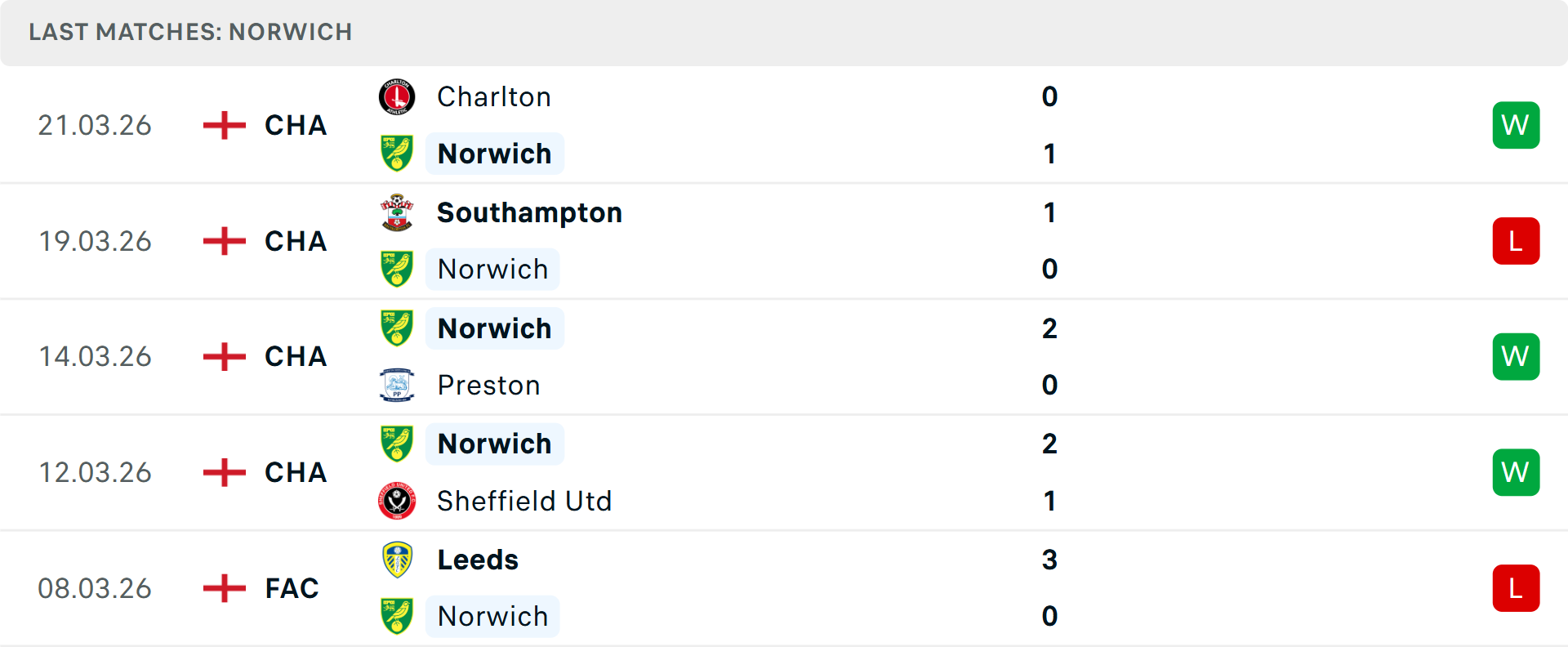Click the Sheffield Utd club crest
The width and height of the screenshot is (1568, 647).
coord(397,501)
